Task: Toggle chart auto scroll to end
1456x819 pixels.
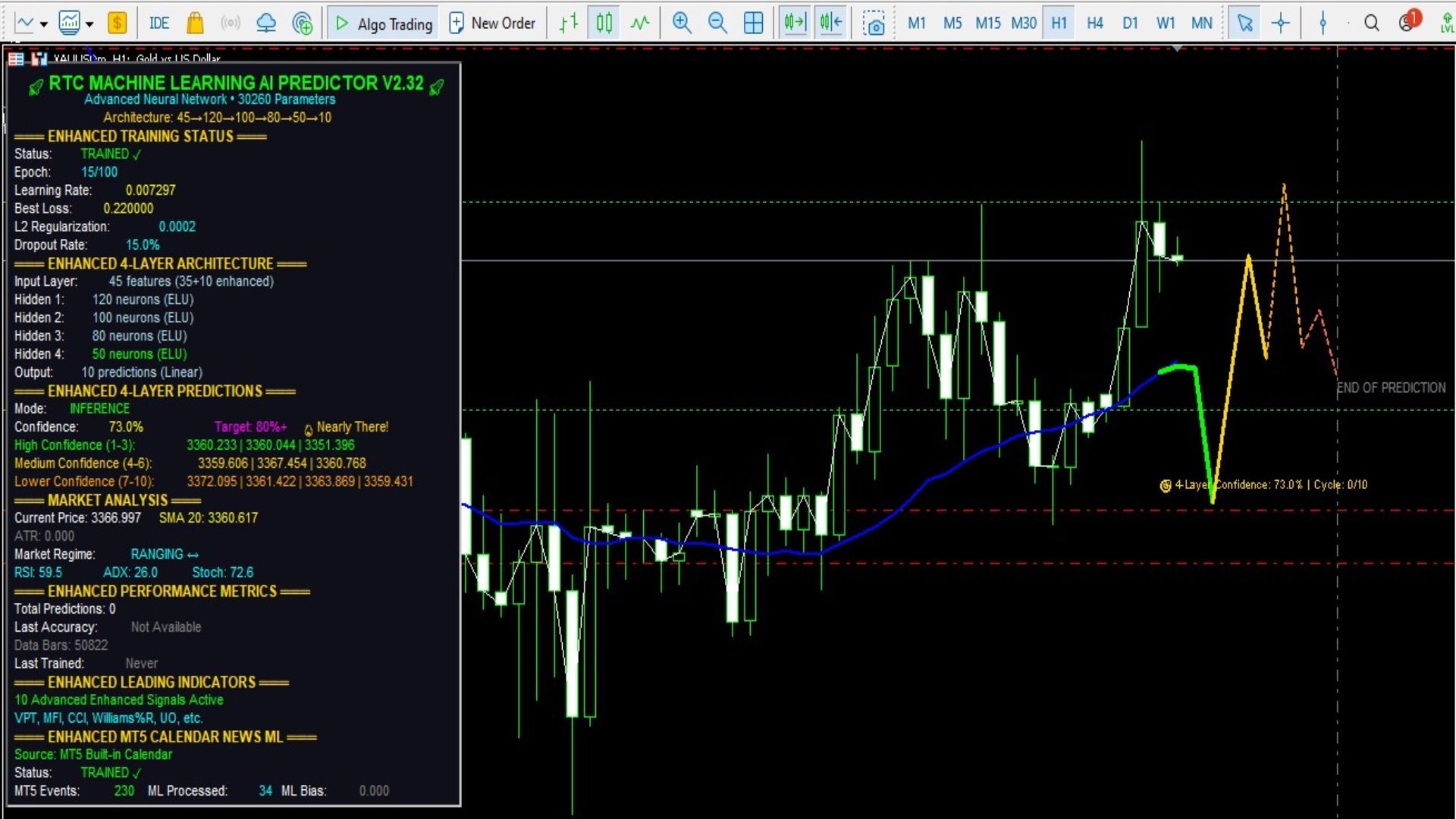Action: [x=795, y=23]
